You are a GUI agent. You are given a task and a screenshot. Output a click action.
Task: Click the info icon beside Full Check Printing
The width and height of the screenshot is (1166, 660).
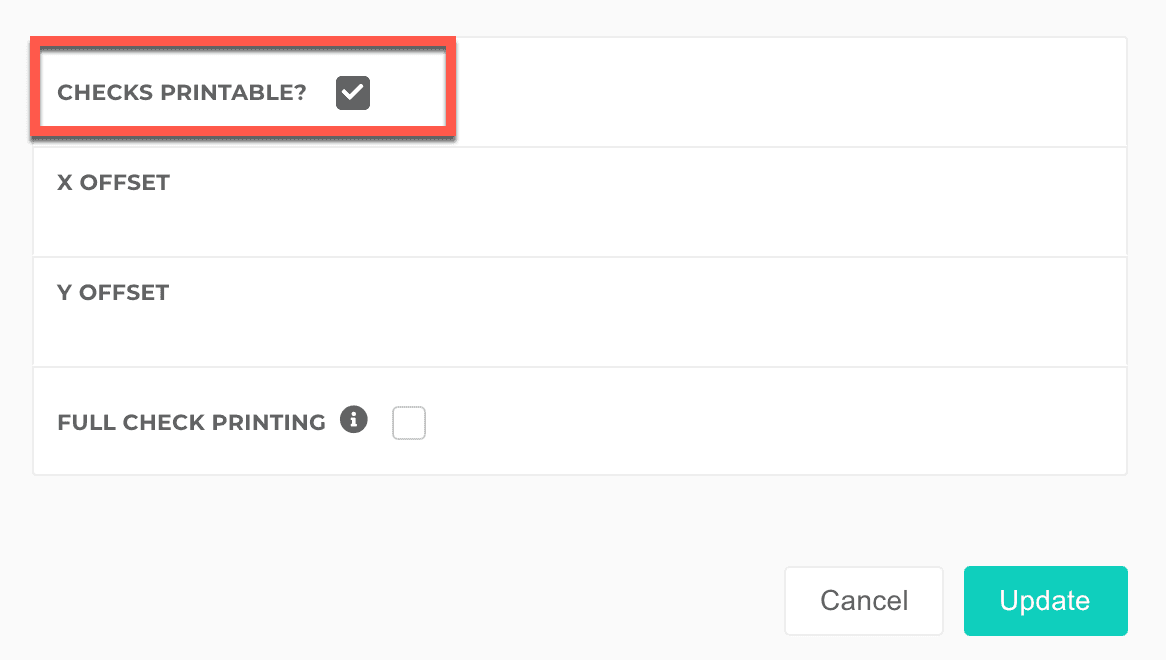pos(353,420)
